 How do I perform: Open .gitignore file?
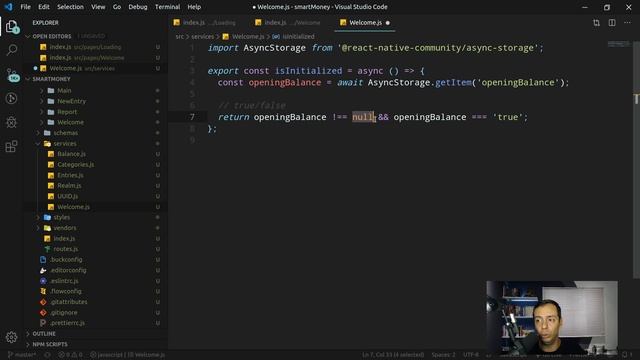64,313
